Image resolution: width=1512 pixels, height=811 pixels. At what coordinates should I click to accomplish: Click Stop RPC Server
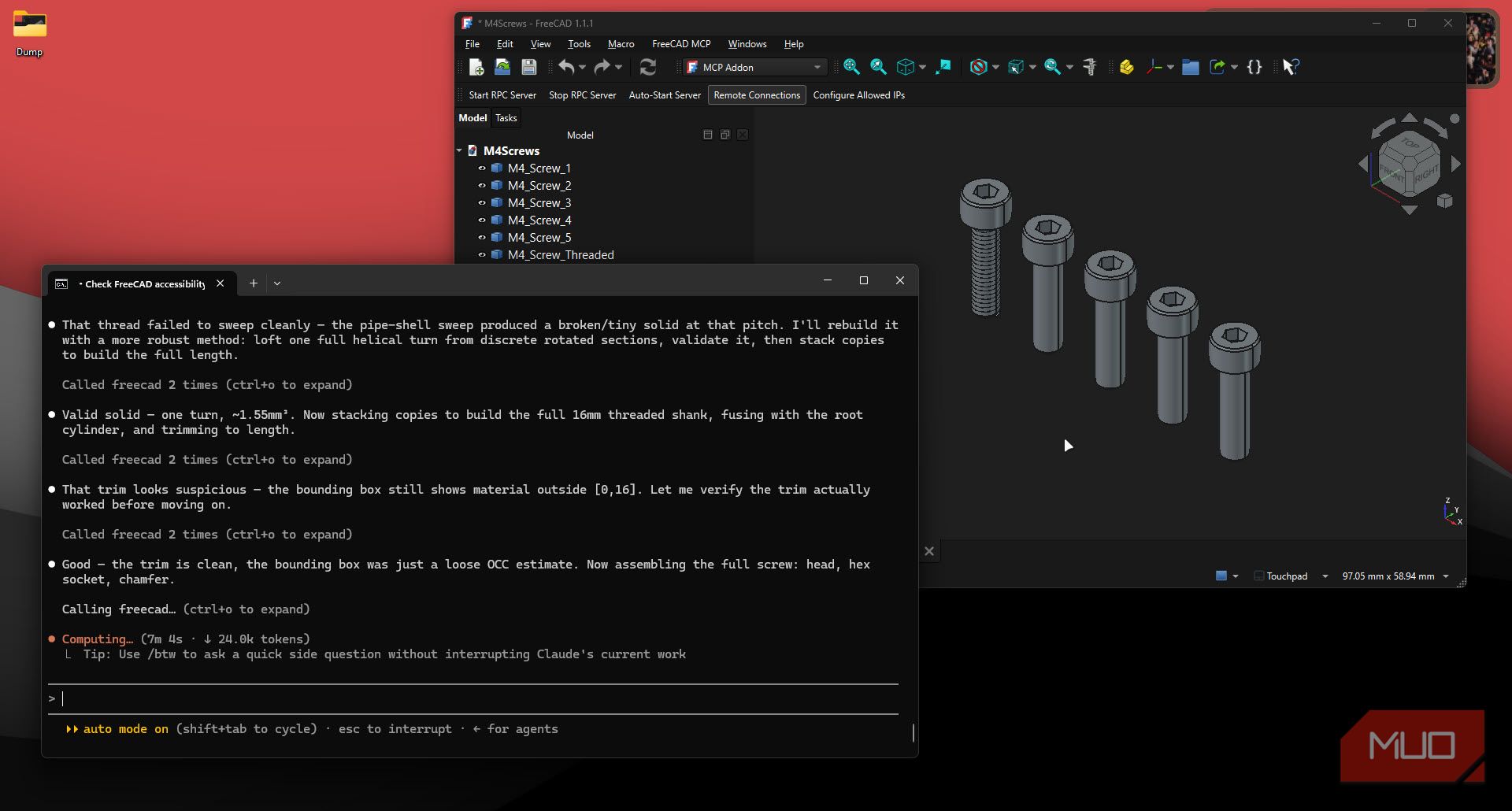pos(582,95)
